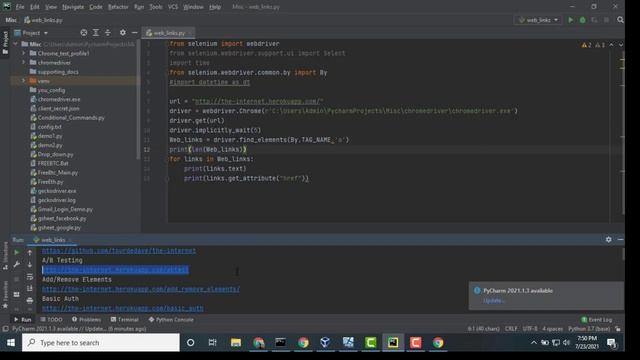The width and height of the screenshot is (640, 360).
Task: Toggle soft-wrap icon in Run panel
Action: (x=30, y=277)
